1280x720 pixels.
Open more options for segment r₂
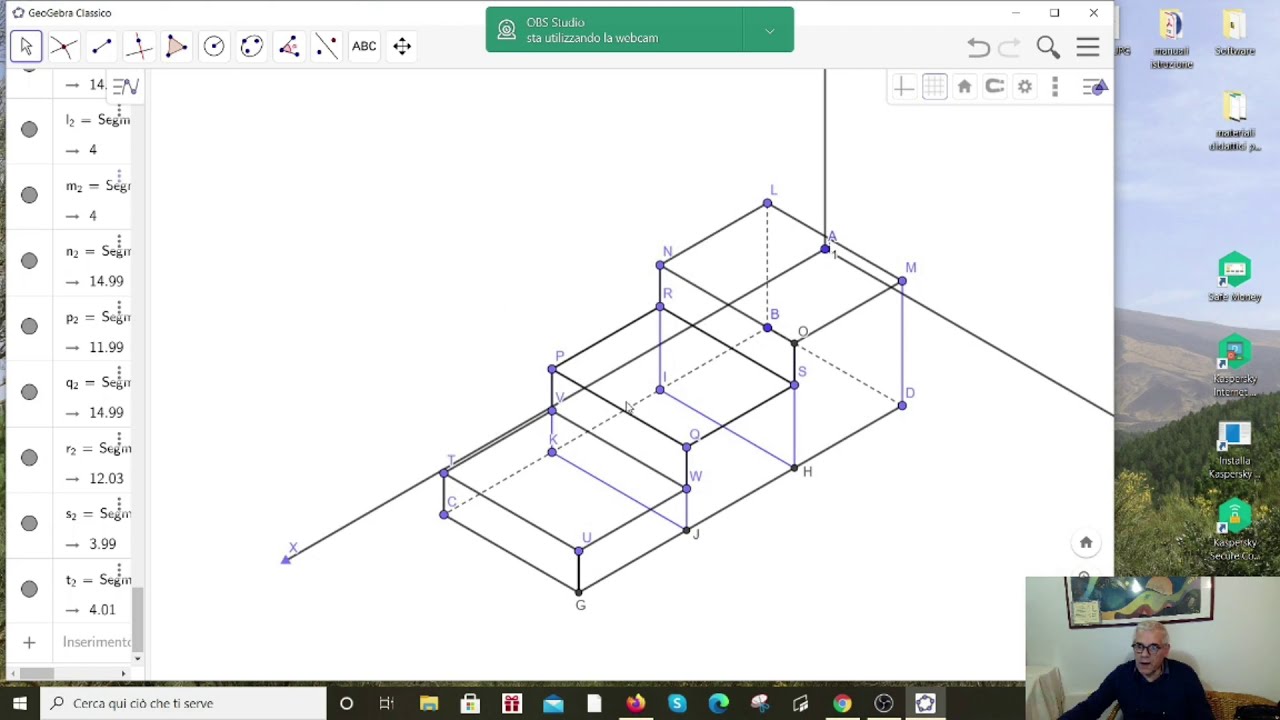pyautogui.click(x=119, y=441)
